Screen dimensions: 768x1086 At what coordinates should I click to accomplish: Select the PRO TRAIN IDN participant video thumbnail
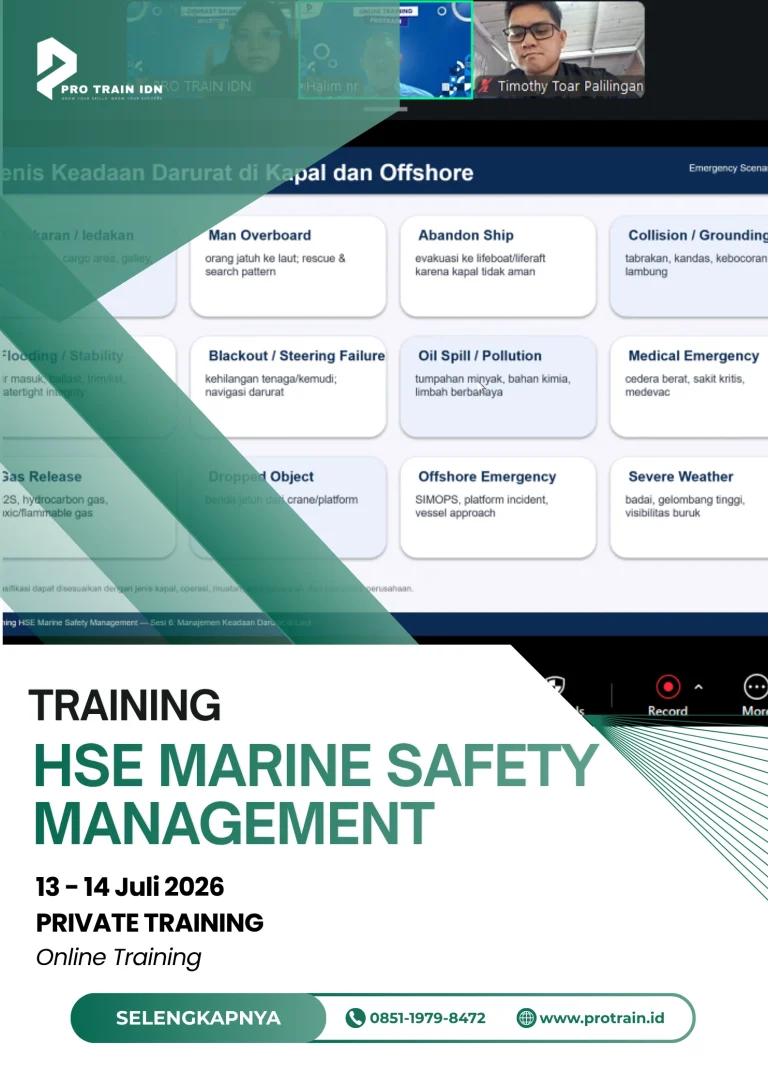[x=212, y=49]
